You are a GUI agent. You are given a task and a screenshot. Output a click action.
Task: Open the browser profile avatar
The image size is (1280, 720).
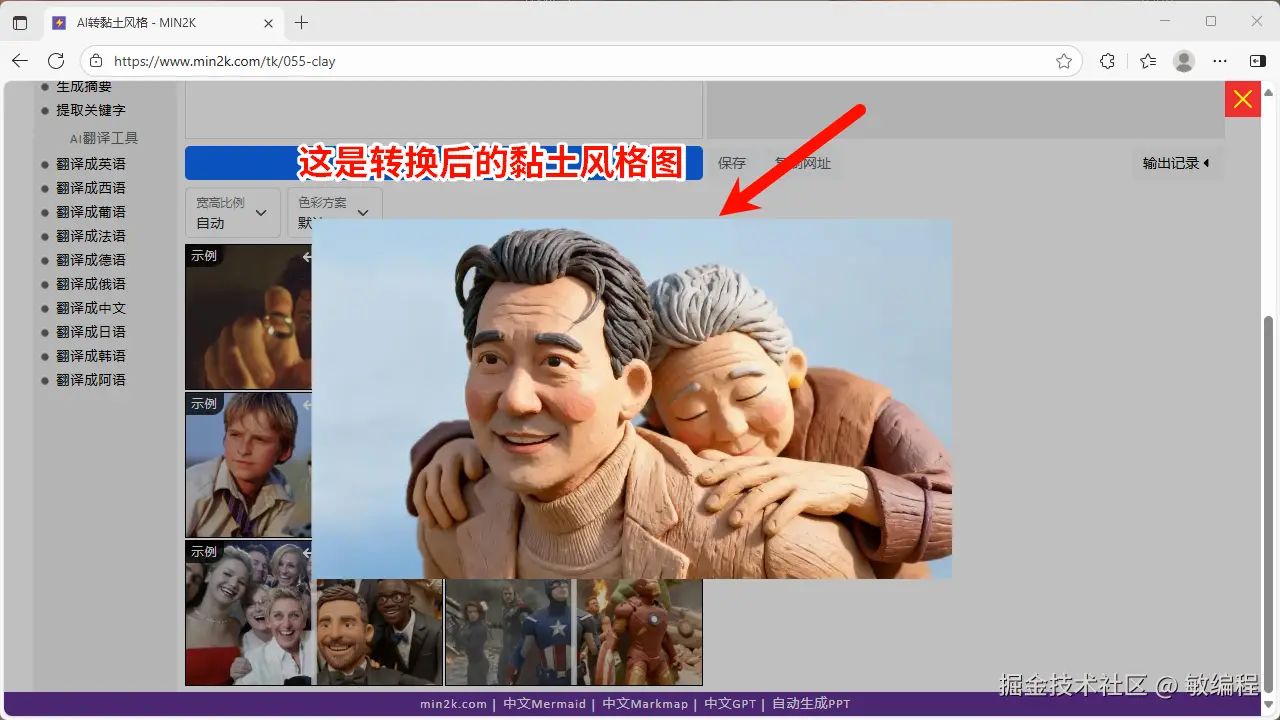(1184, 61)
